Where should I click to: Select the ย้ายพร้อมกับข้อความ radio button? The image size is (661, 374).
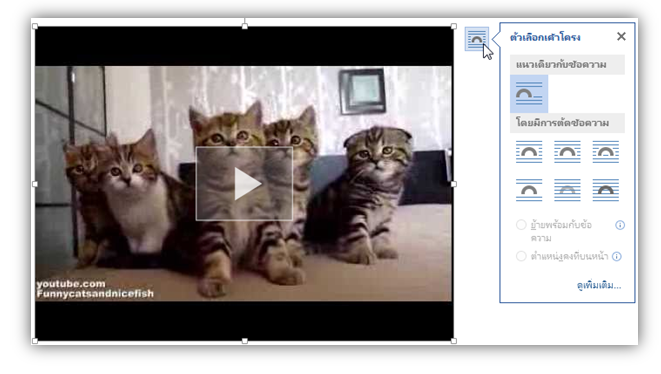[521, 225]
